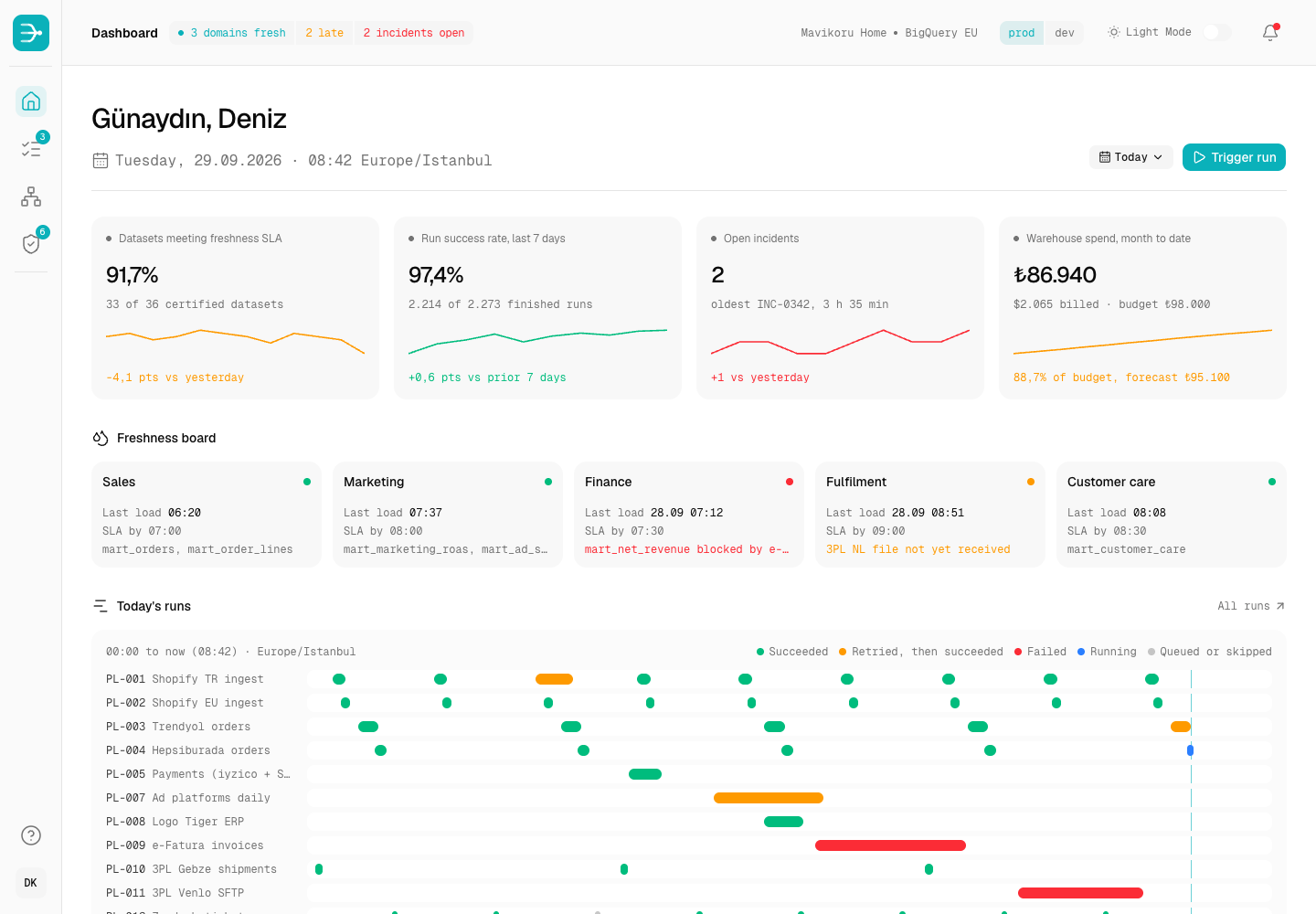Select the PL-011 3PL Venlo SFTP label
Image resolution: width=1316 pixels, height=914 pixels.
point(175,893)
